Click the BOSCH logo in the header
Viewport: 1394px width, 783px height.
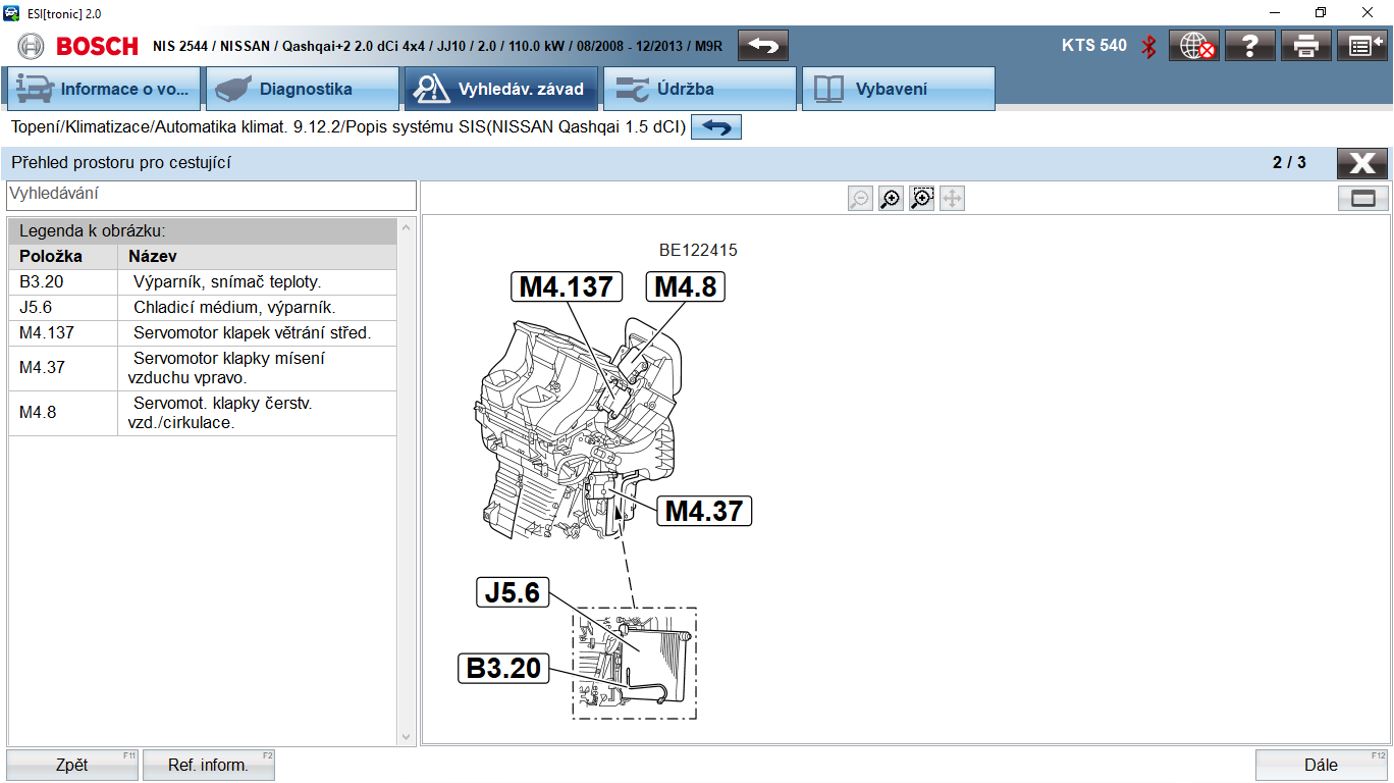[x=97, y=46]
